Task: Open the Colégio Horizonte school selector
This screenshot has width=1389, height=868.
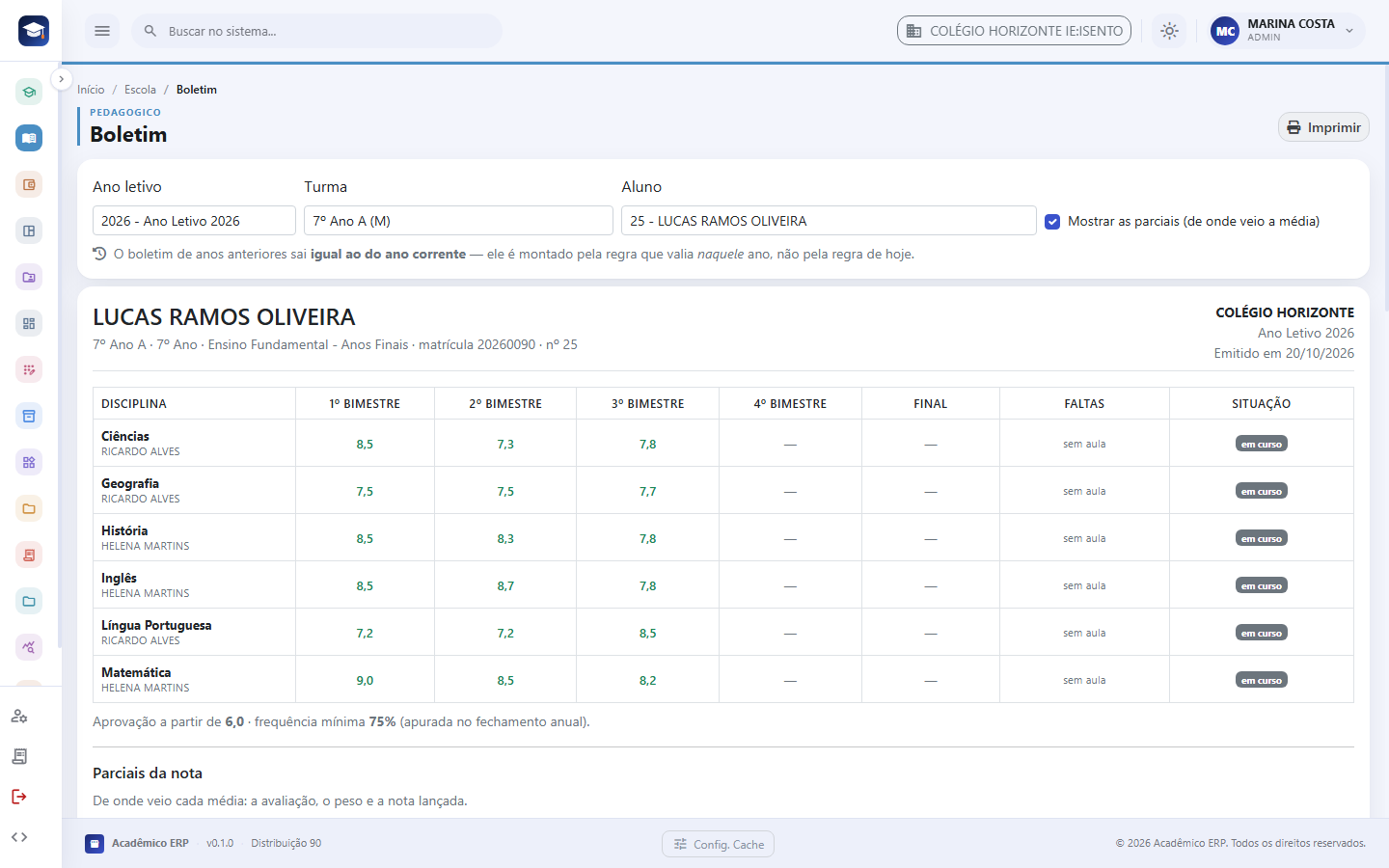Action: (x=1014, y=31)
